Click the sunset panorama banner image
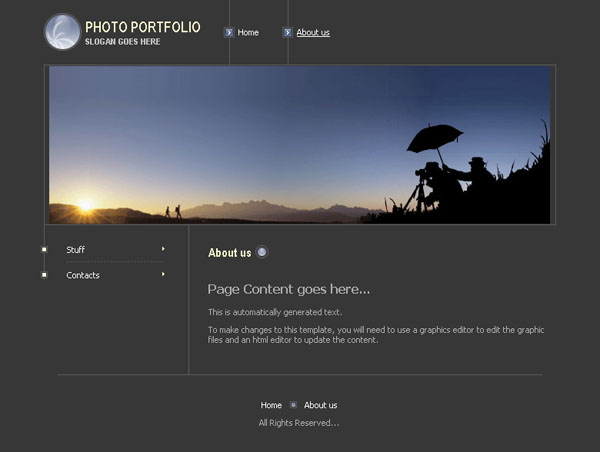Image resolution: width=600 pixels, height=452 pixels. (x=300, y=145)
